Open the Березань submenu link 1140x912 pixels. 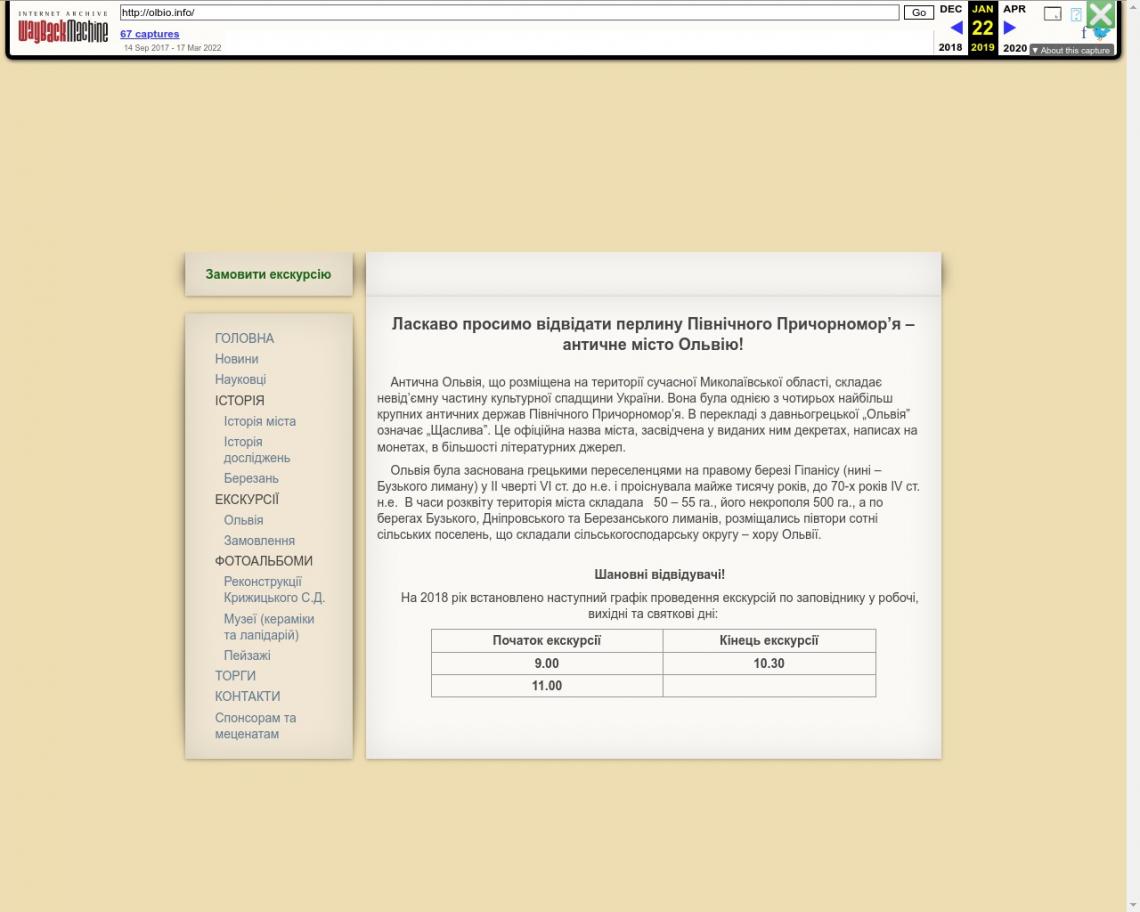251,478
